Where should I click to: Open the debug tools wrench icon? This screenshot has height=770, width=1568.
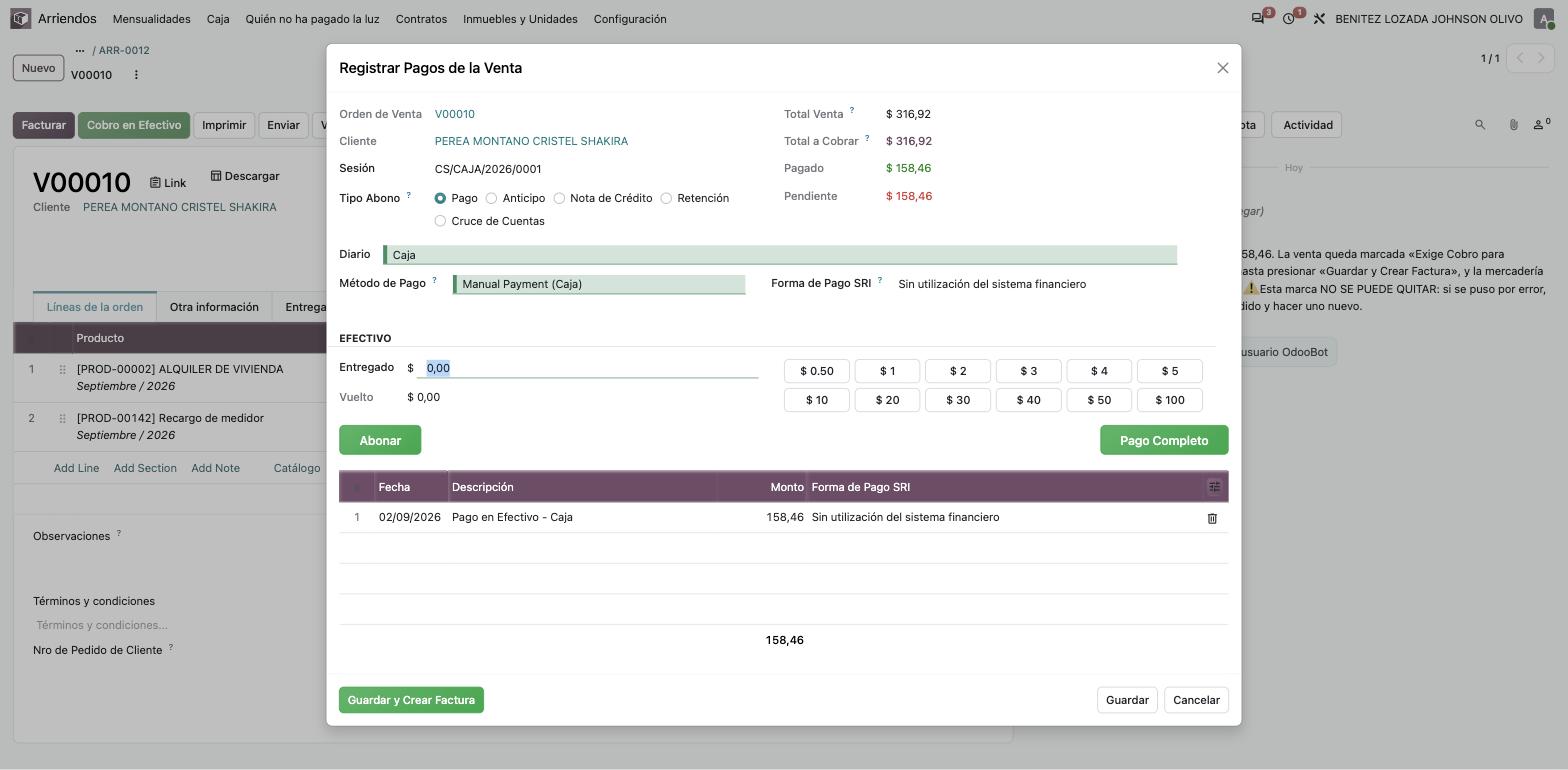coord(1319,19)
